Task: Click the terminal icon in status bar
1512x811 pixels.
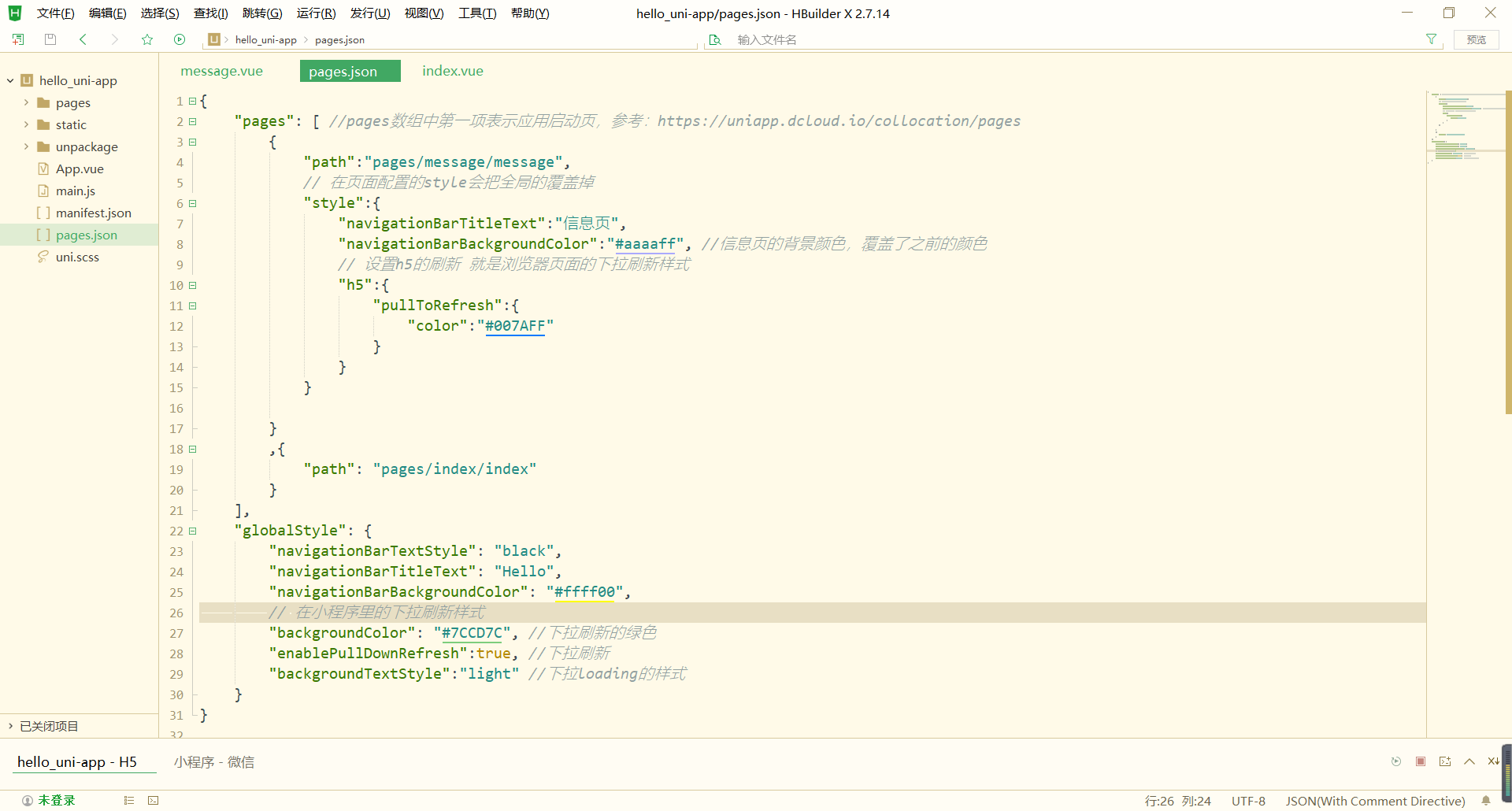Action: [154, 801]
